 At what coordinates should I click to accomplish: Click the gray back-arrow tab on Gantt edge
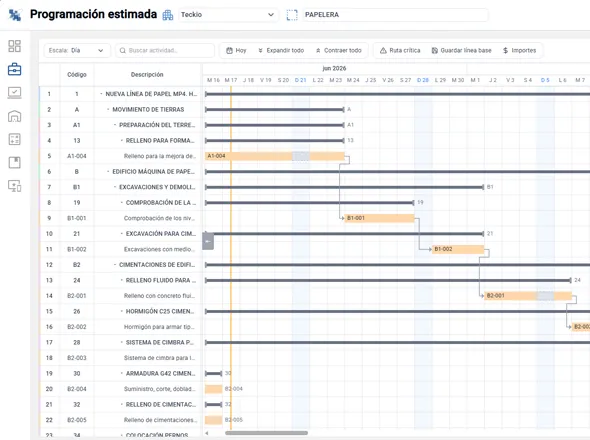[208, 241]
